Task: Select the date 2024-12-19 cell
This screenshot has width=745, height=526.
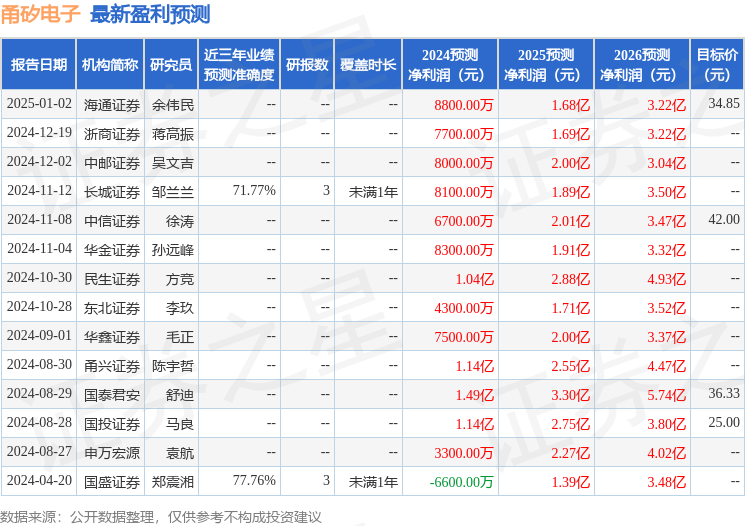Action: click(x=39, y=133)
